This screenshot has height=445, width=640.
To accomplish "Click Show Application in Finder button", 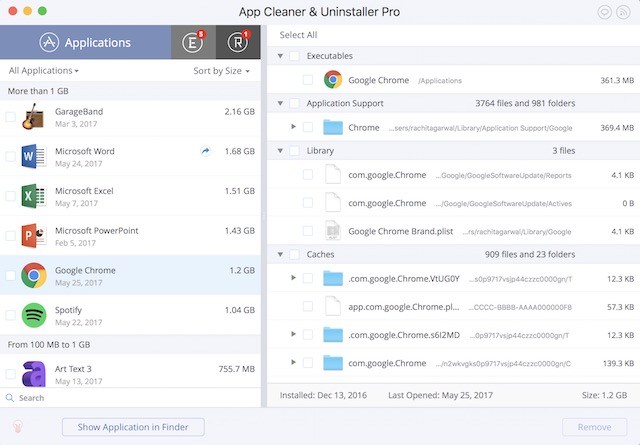I will pos(133,427).
